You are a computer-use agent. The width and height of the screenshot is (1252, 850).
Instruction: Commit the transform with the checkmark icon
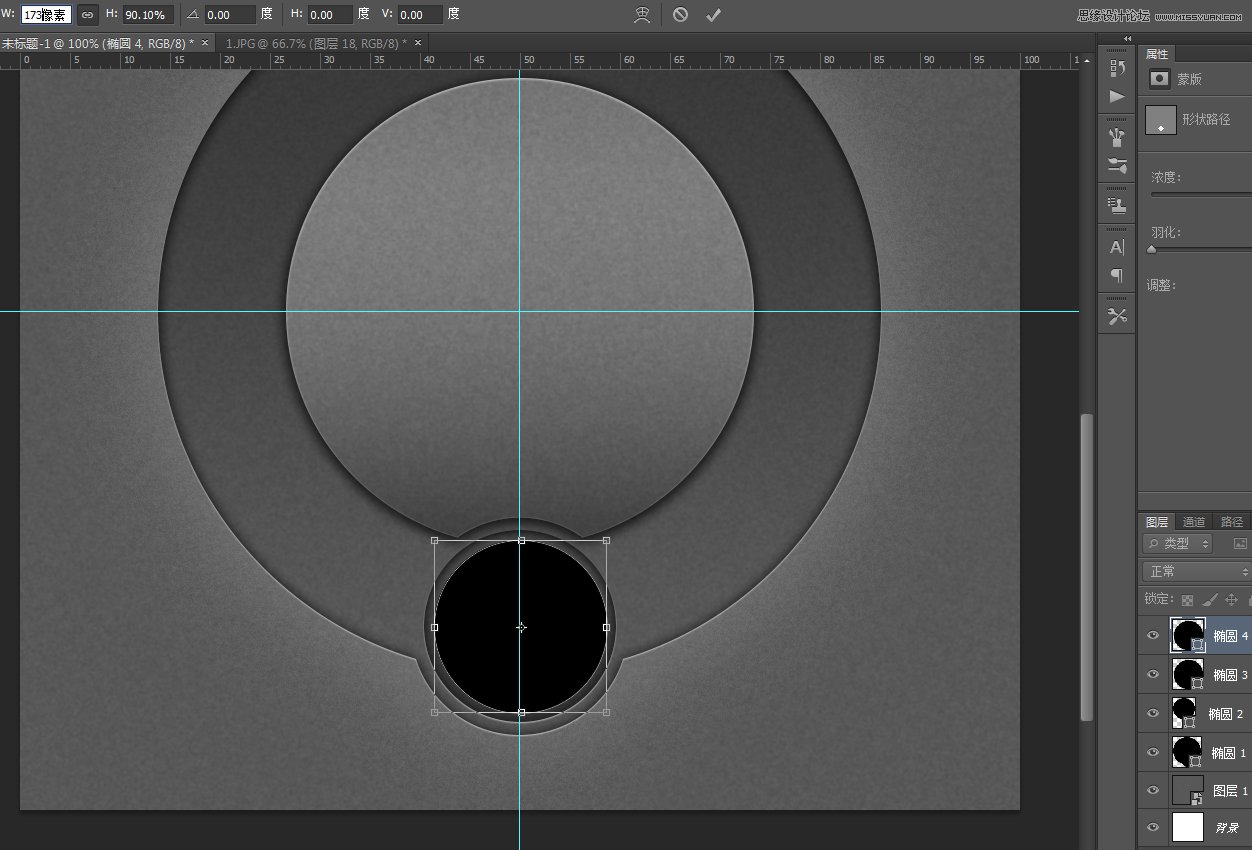pos(713,15)
